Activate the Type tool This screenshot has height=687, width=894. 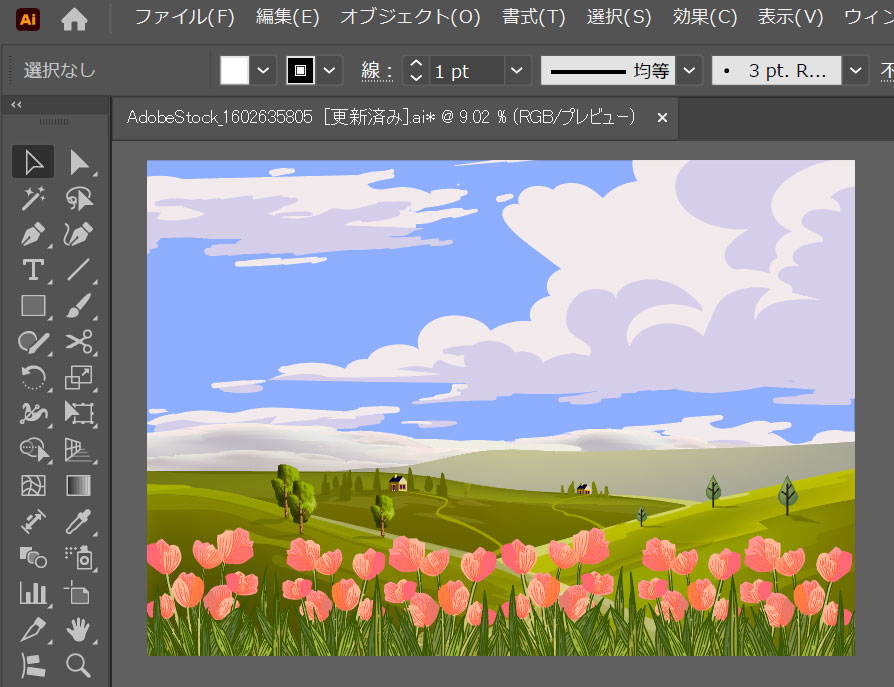(33, 270)
